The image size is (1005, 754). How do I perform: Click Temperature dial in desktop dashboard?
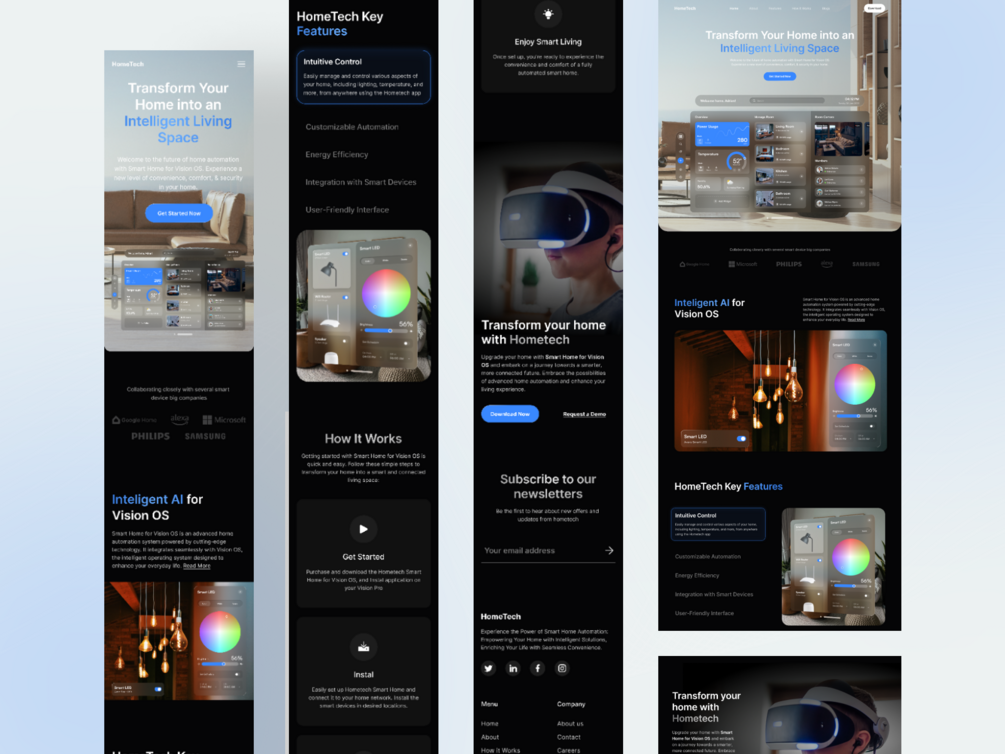[737, 161]
